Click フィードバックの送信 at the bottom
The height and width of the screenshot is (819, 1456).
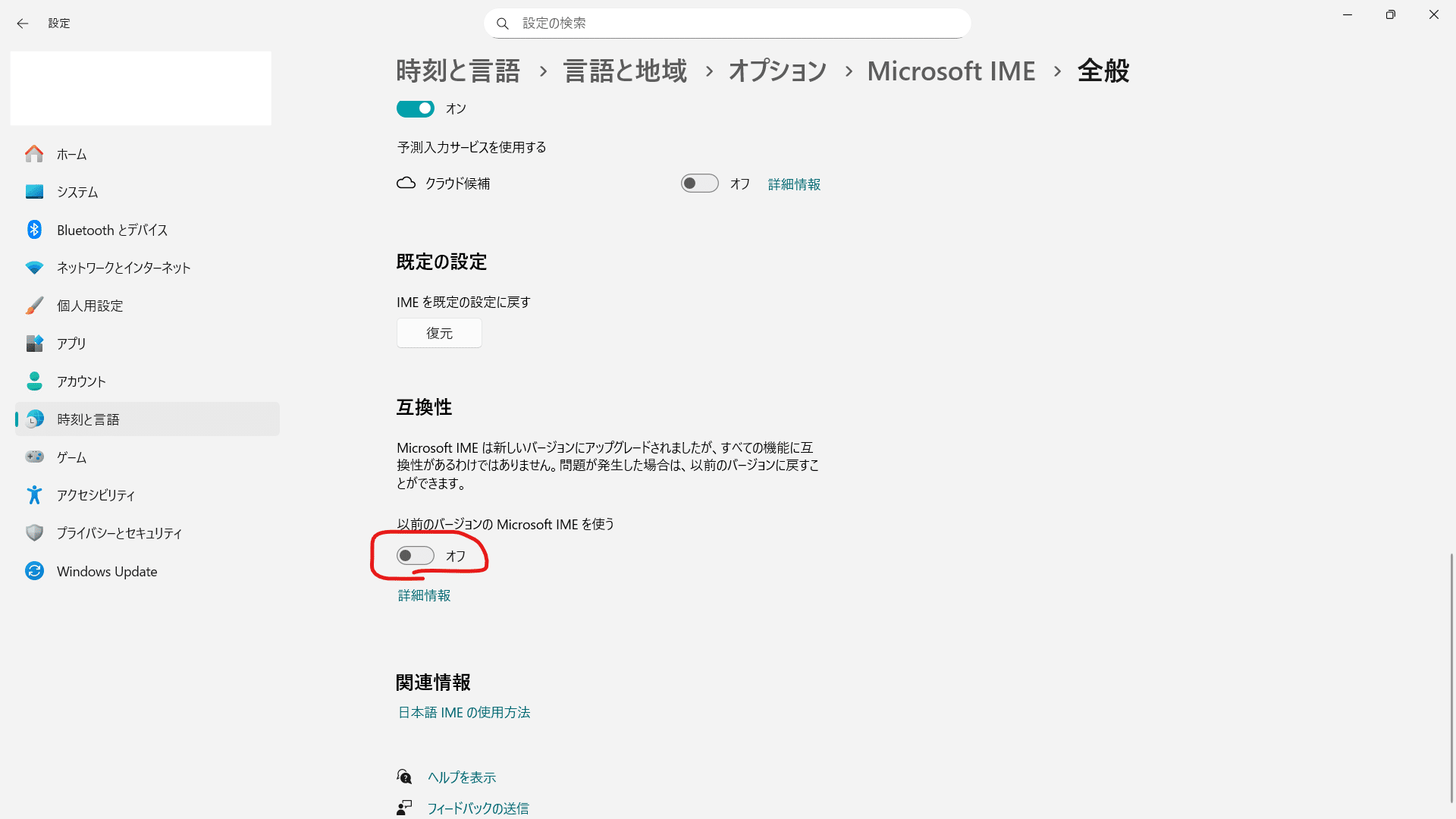click(478, 808)
